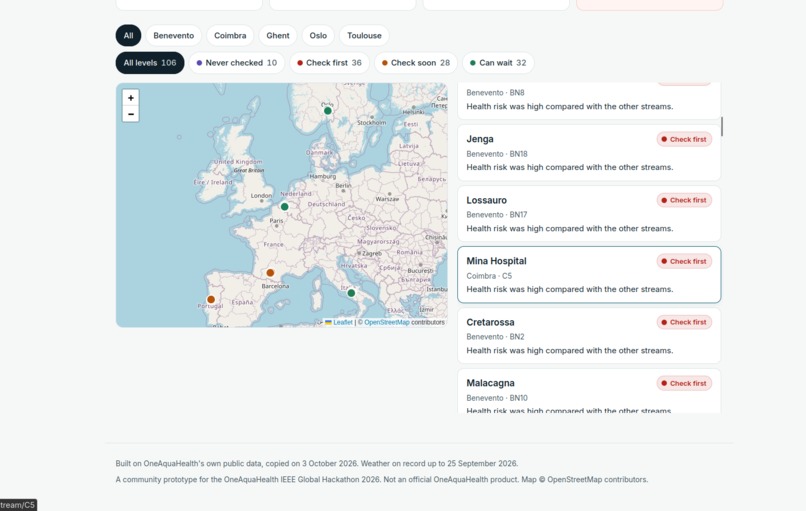
Task: Filter streams by Oslo
Action: point(318,35)
